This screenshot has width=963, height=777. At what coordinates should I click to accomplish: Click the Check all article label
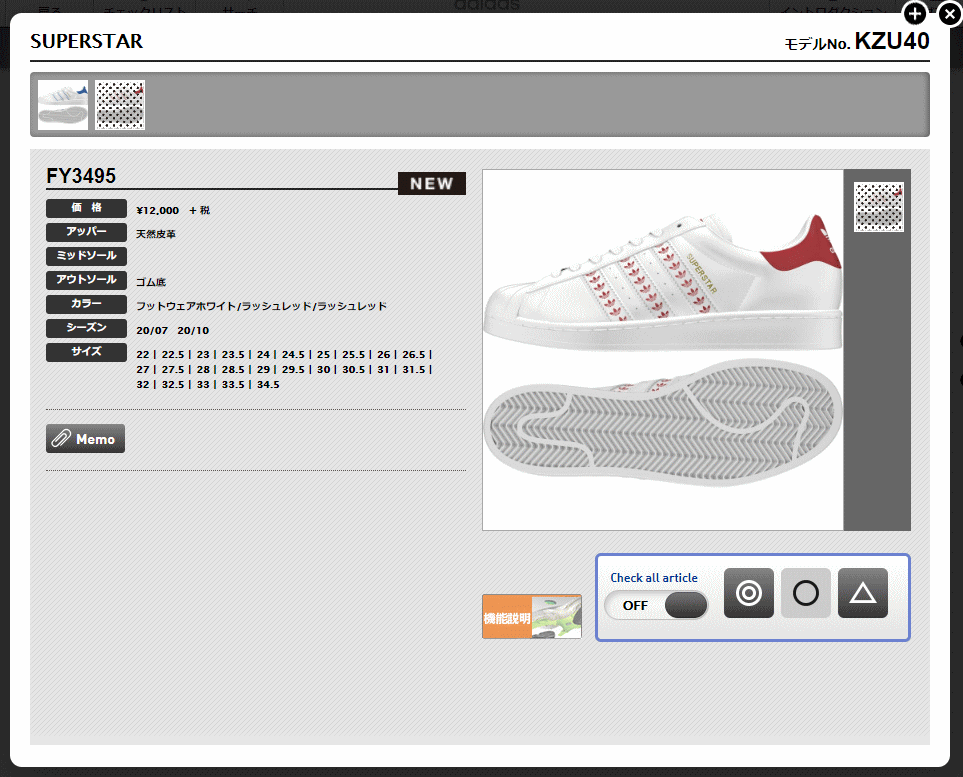pyautogui.click(x=654, y=577)
